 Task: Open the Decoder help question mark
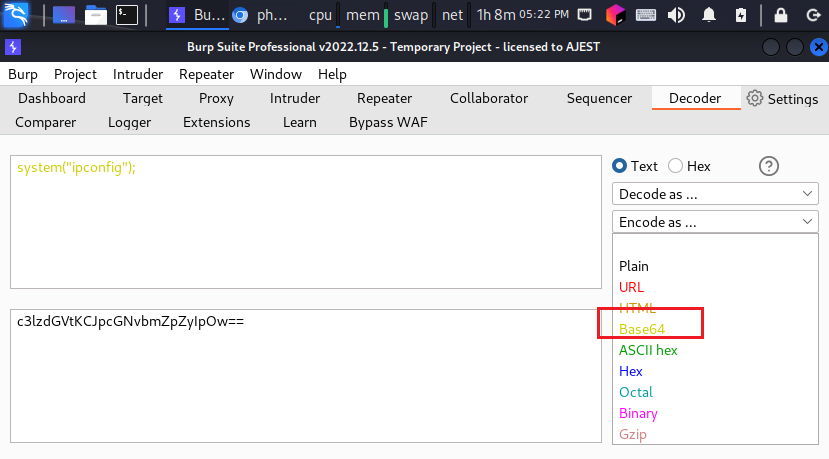coord(769,166)
